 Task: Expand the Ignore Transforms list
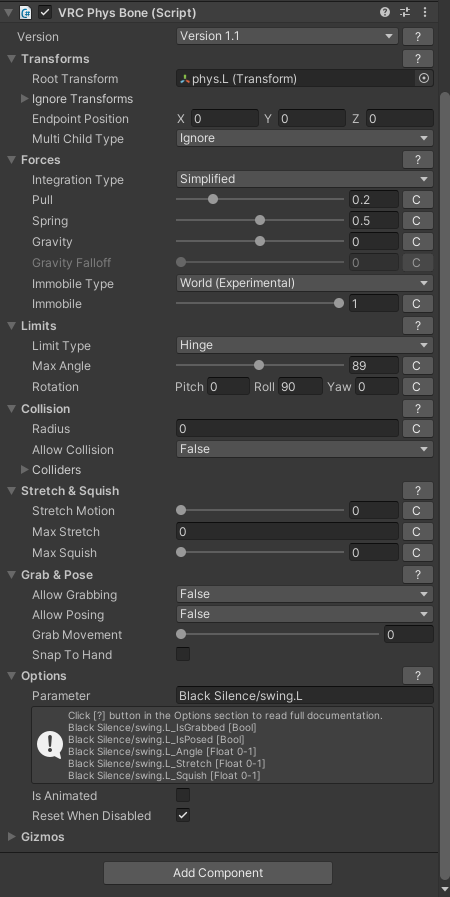click(25, 98)
